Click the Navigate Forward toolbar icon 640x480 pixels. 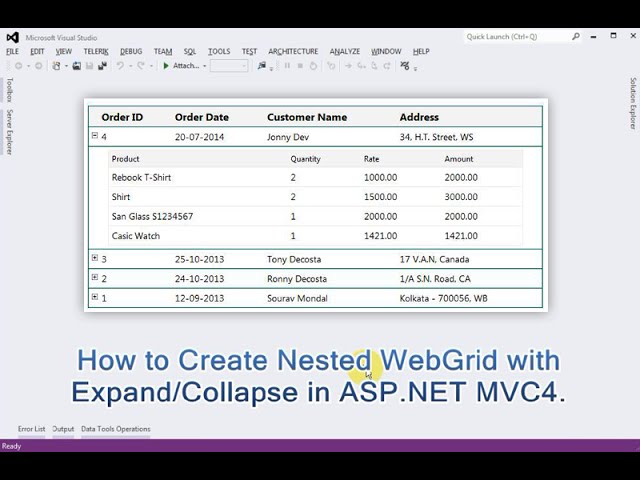click(x=38, y=66)
